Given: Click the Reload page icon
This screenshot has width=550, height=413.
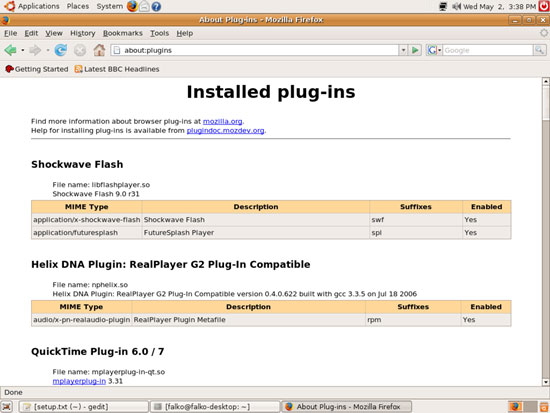Looking at the screenshot, I should (61, 50).
